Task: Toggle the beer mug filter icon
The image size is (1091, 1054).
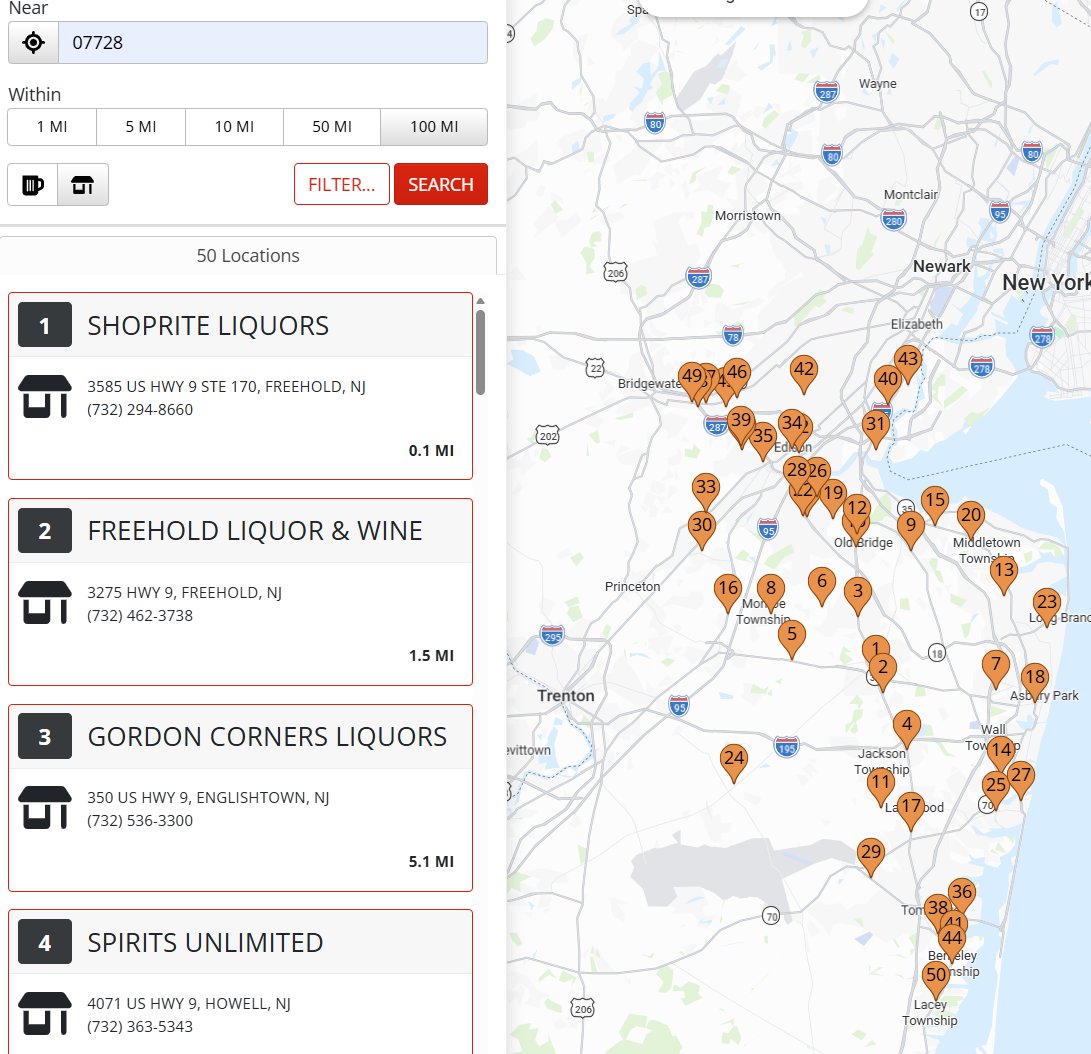Action: click(33, 184)
